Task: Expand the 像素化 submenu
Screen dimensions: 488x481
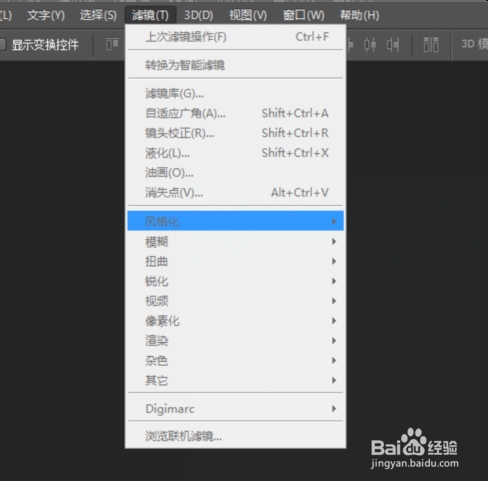Action: [x=235, y=321]
